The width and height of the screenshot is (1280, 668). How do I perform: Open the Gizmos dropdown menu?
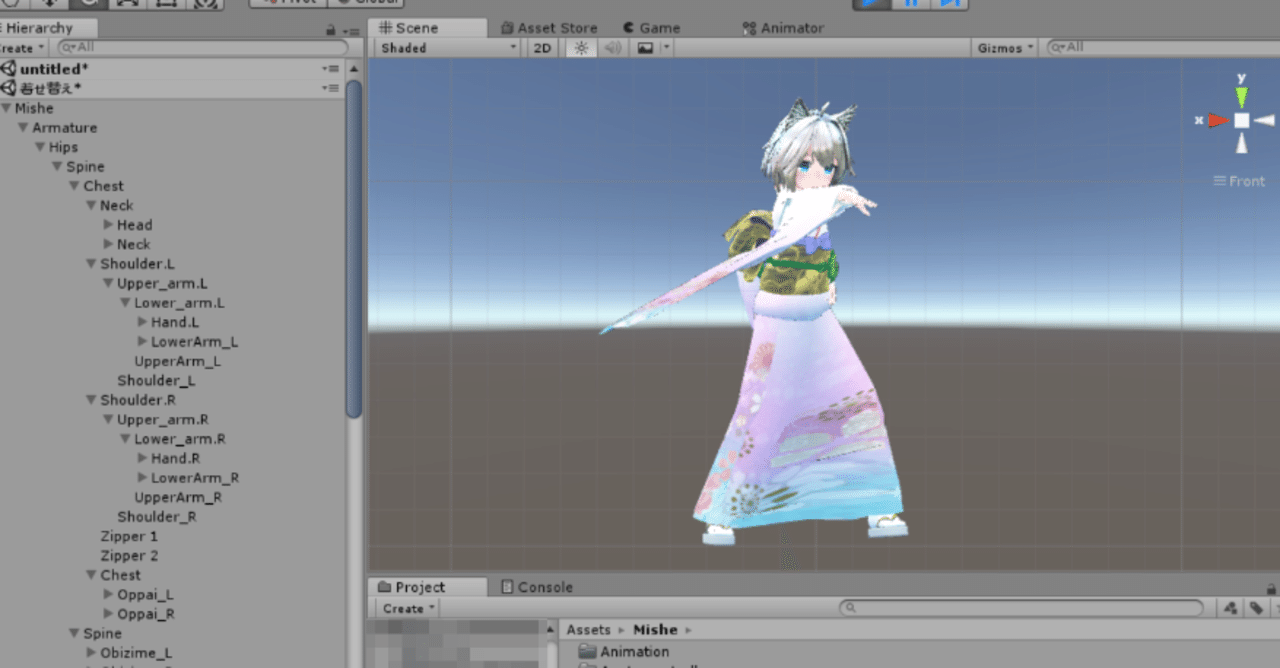pyautogui.click(x=1003, y=46)
